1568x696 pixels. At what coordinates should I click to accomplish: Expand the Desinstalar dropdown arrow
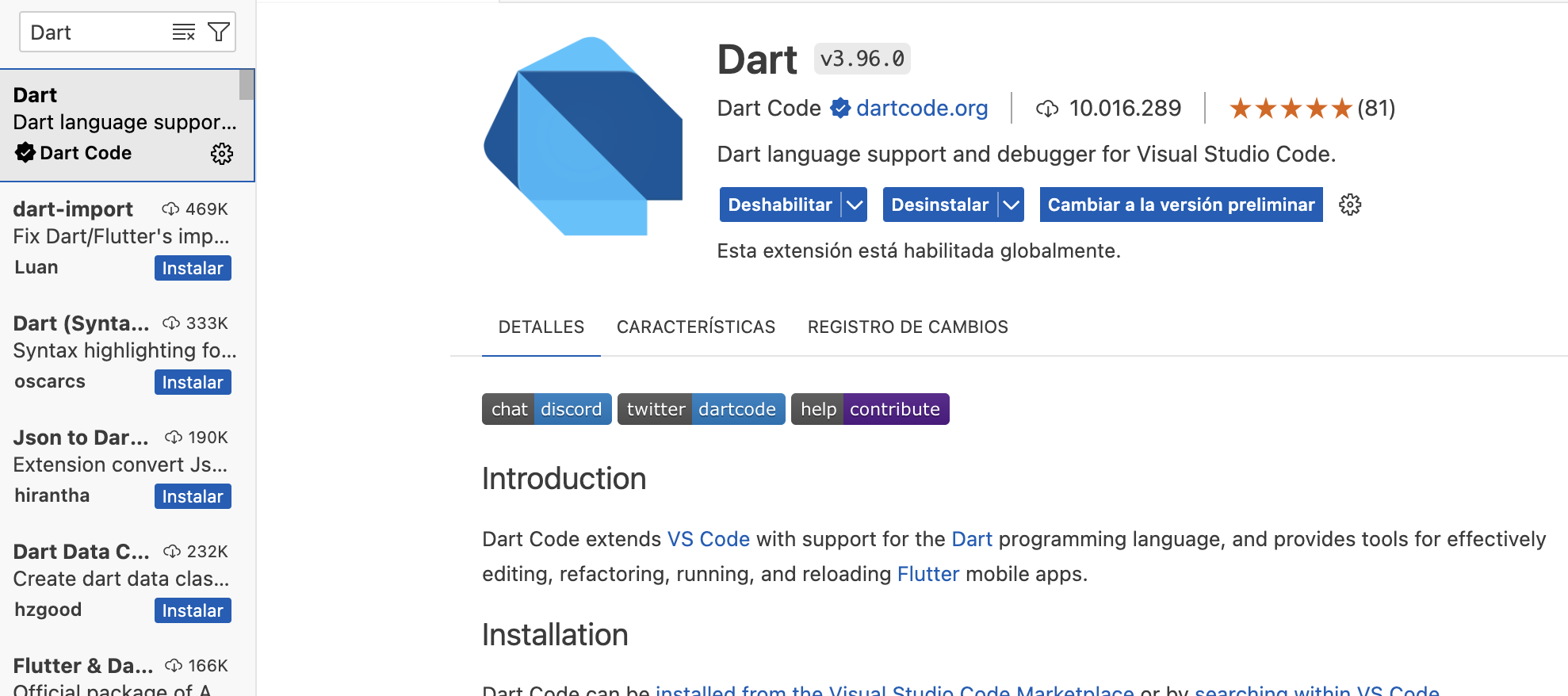pyautogui.click(x=1011, y=205)
